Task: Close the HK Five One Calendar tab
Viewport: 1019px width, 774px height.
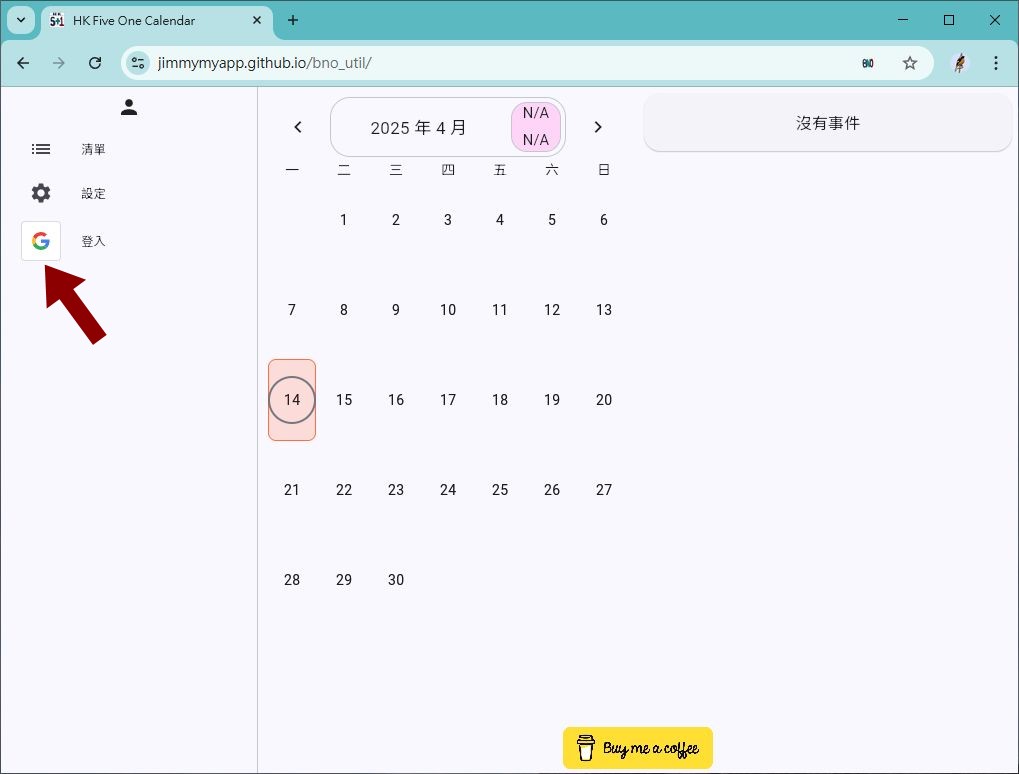Action: 257,20
